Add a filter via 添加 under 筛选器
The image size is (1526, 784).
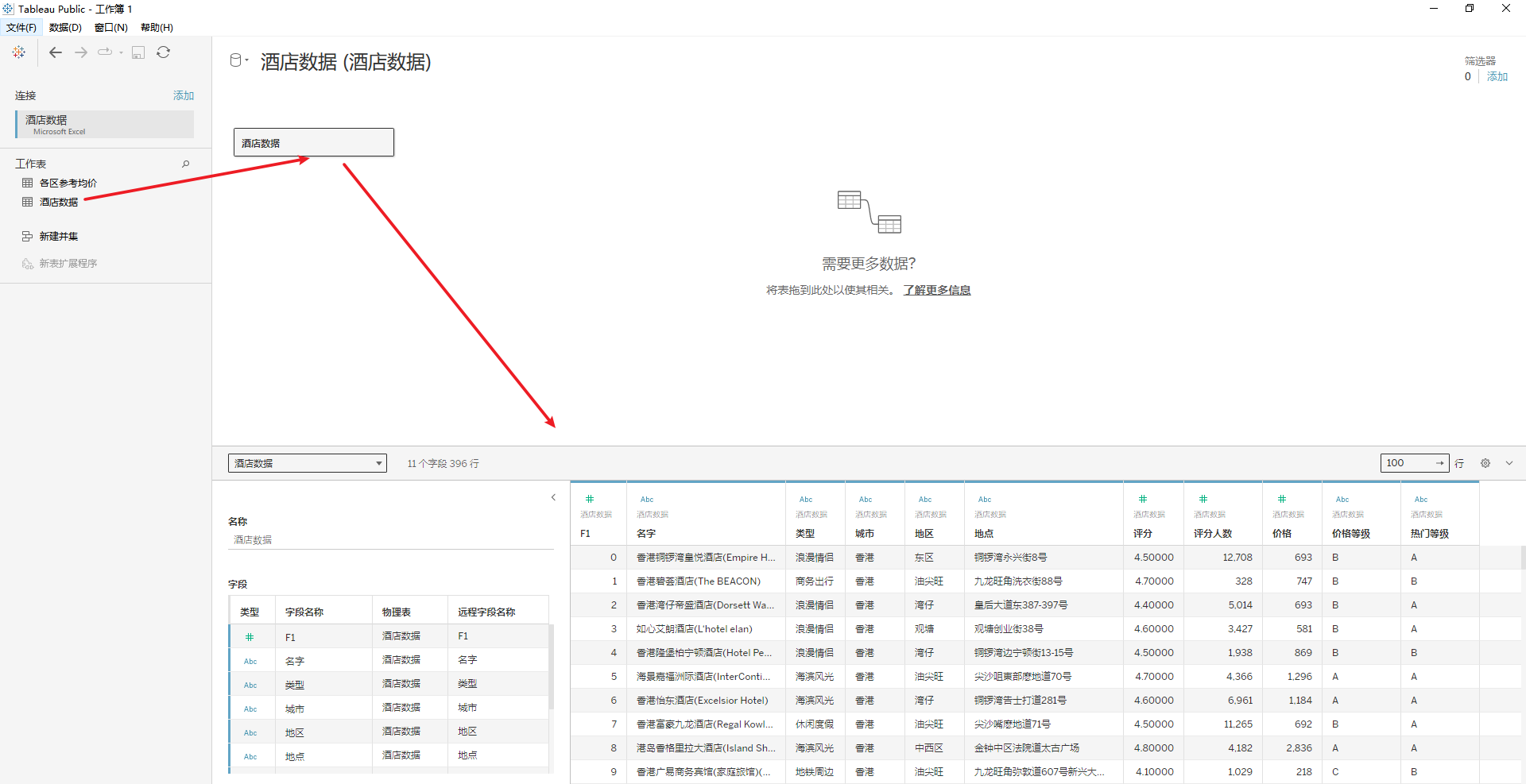(1497, 77)
